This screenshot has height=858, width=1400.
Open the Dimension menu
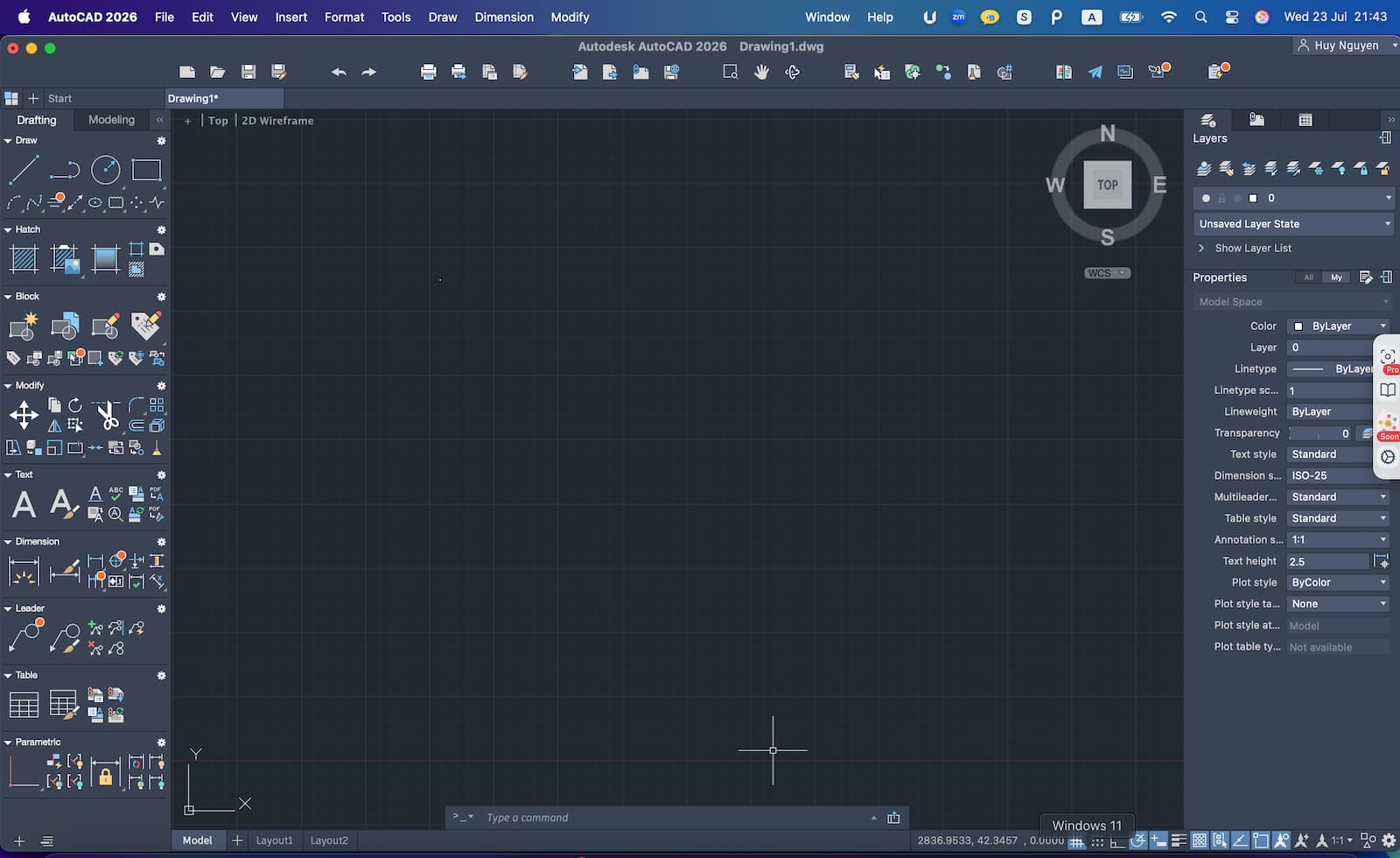504,17
